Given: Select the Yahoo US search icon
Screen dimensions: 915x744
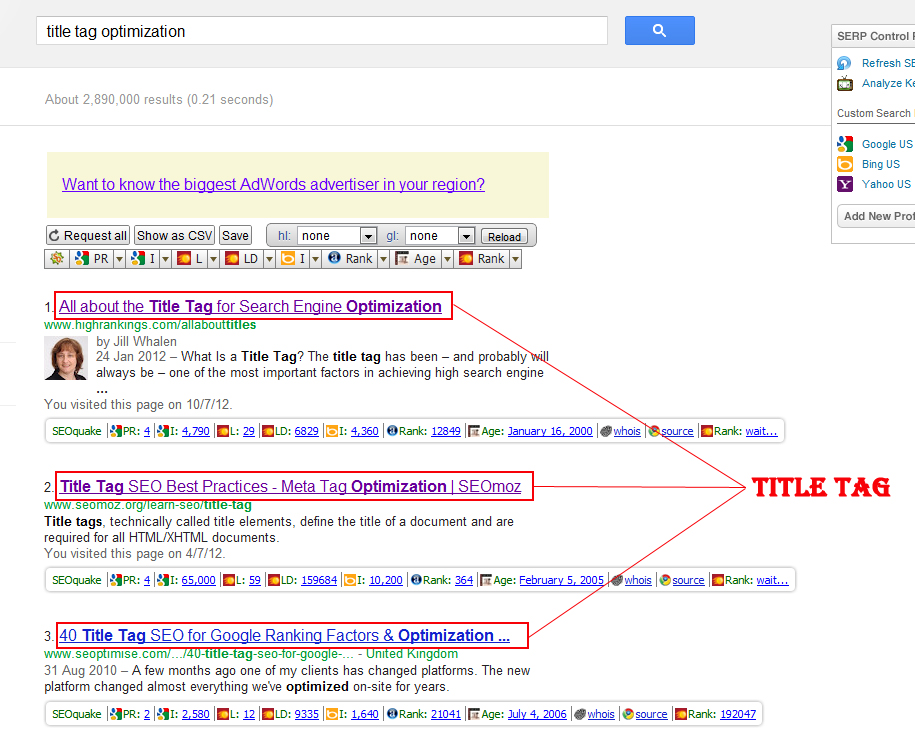Looking at the screenshot, I should click(x=845, y=184).
